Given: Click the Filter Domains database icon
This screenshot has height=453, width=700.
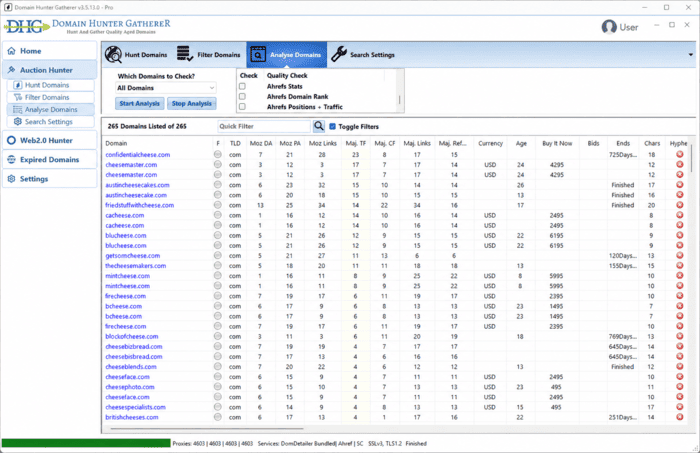Looking at the screenshot, I should (184, 54).
